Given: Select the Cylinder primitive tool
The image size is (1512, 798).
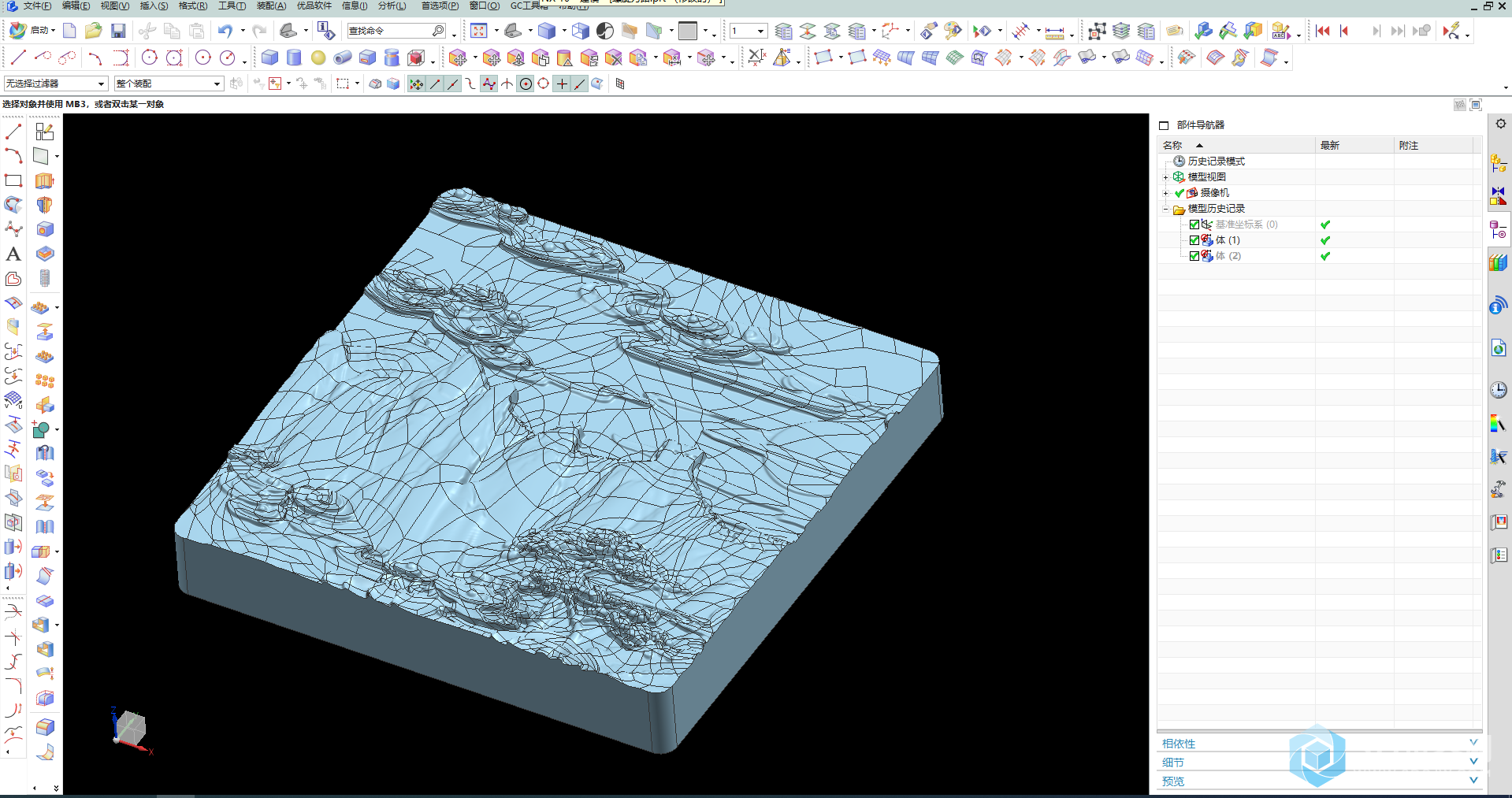Looking at the screenshot, I should coord(294,58).
